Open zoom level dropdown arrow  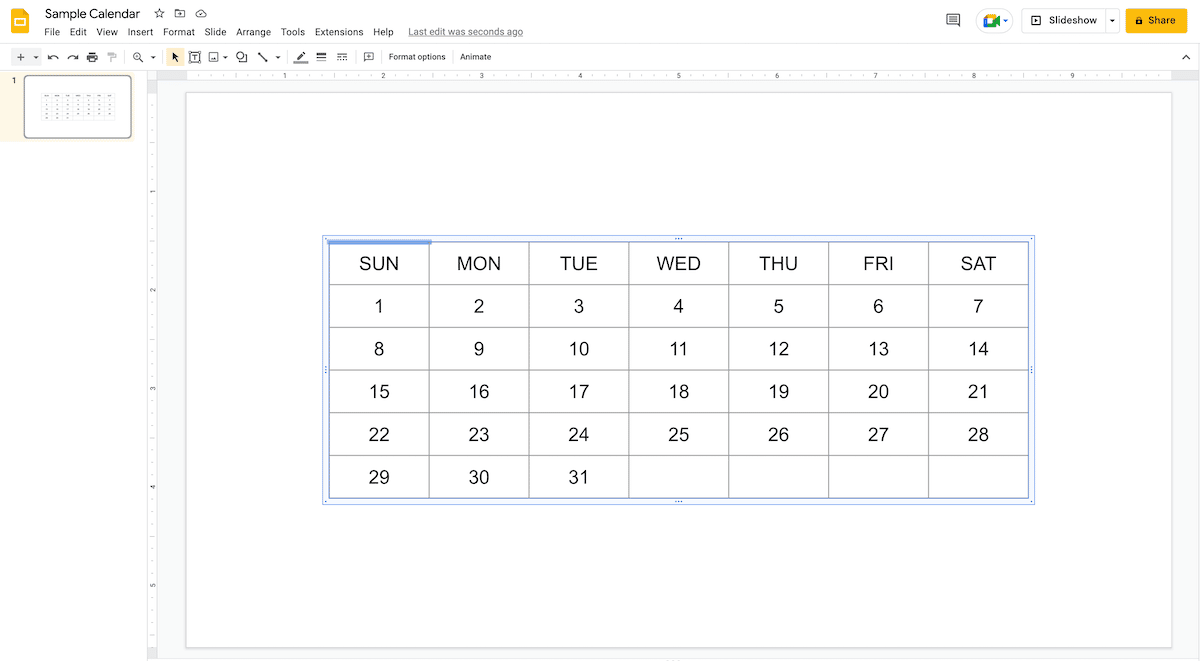point(153,57)
